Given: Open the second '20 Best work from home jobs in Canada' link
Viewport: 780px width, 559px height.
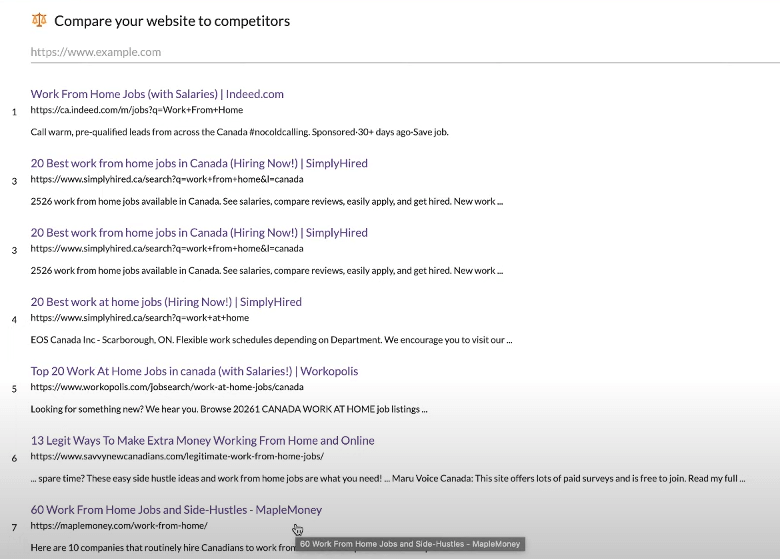Looking at the screenshot, I should click(x=199, y=232).
